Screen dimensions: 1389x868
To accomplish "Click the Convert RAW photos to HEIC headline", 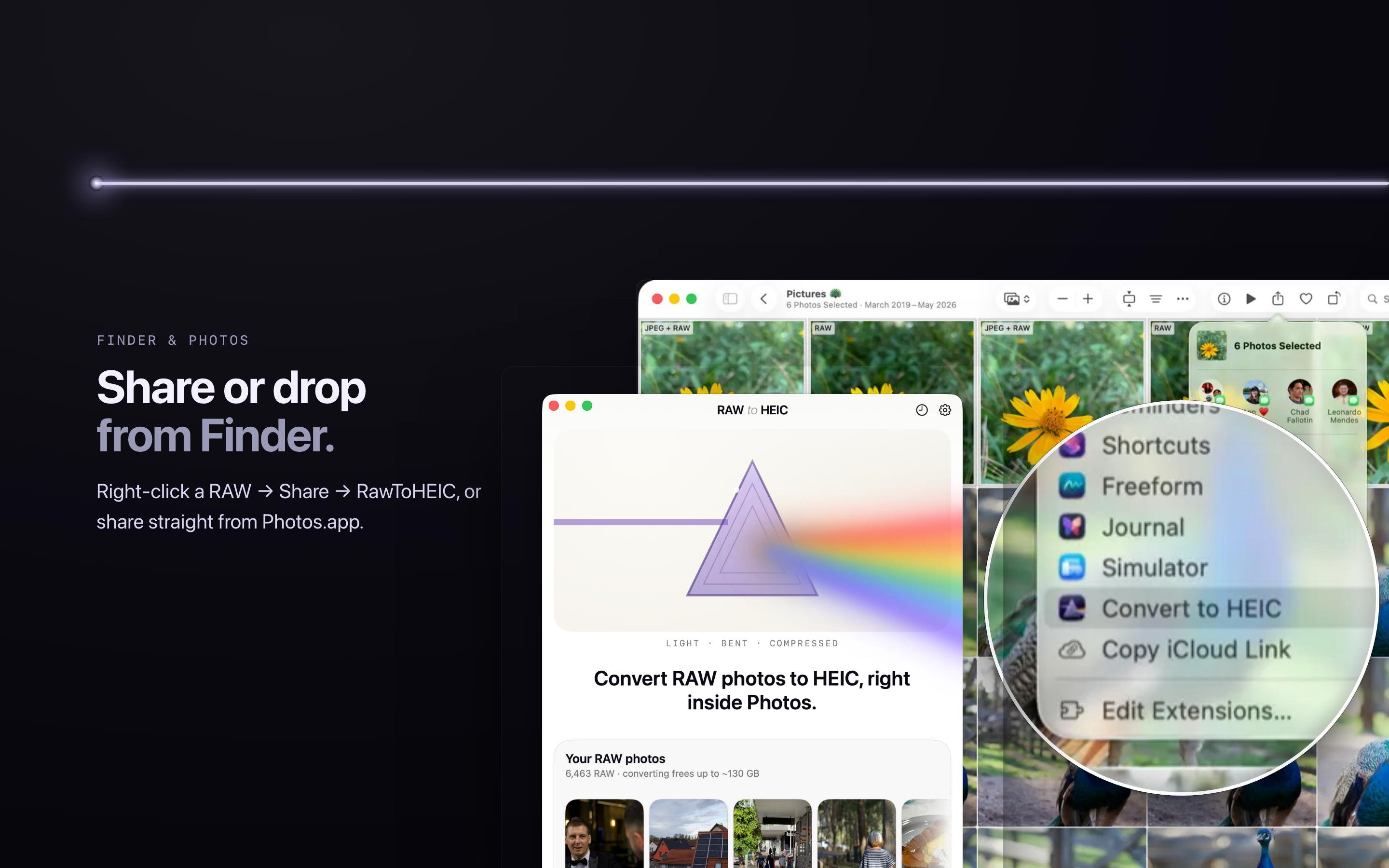I will (752, 690).
